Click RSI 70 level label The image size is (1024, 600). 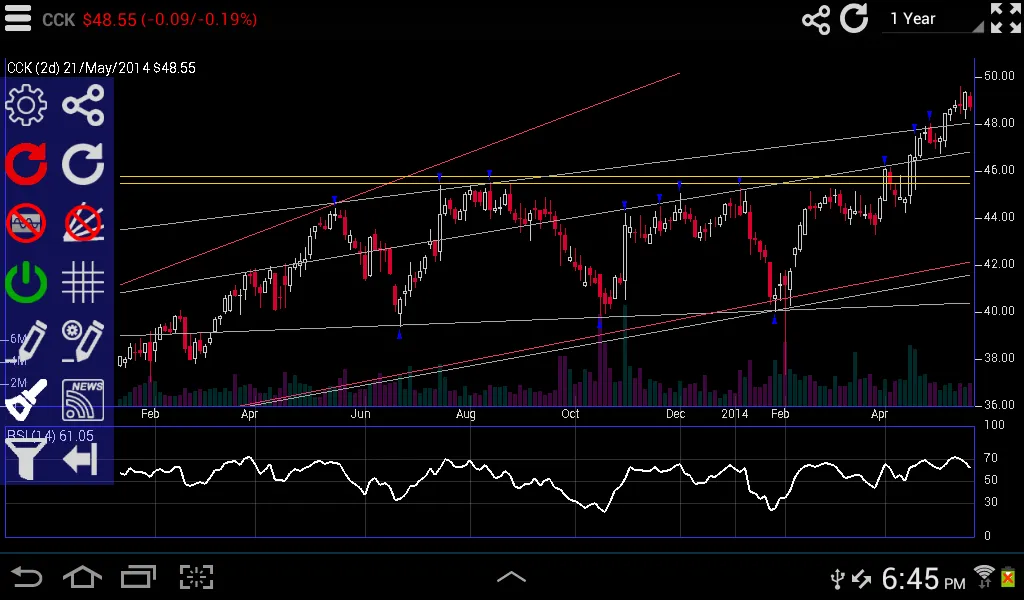coord(991,458)
